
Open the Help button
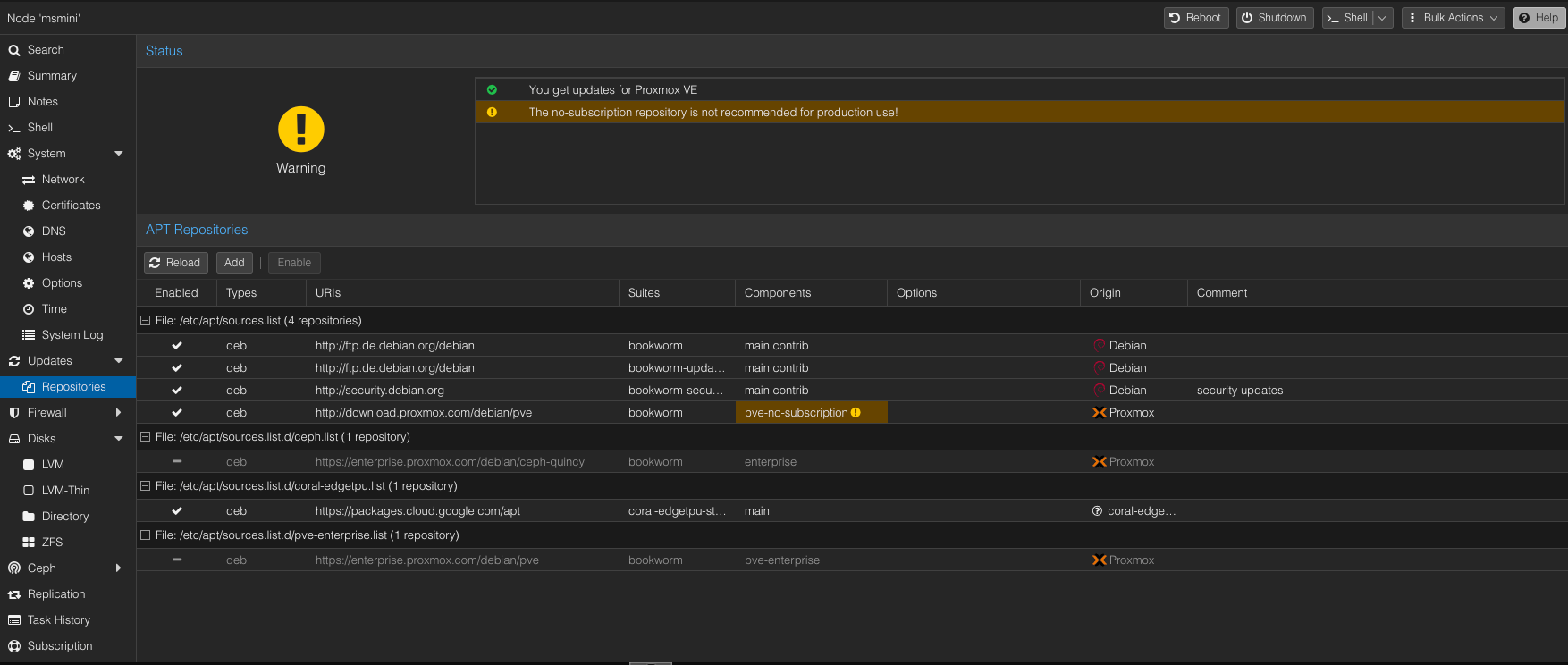click(1538, 18)
